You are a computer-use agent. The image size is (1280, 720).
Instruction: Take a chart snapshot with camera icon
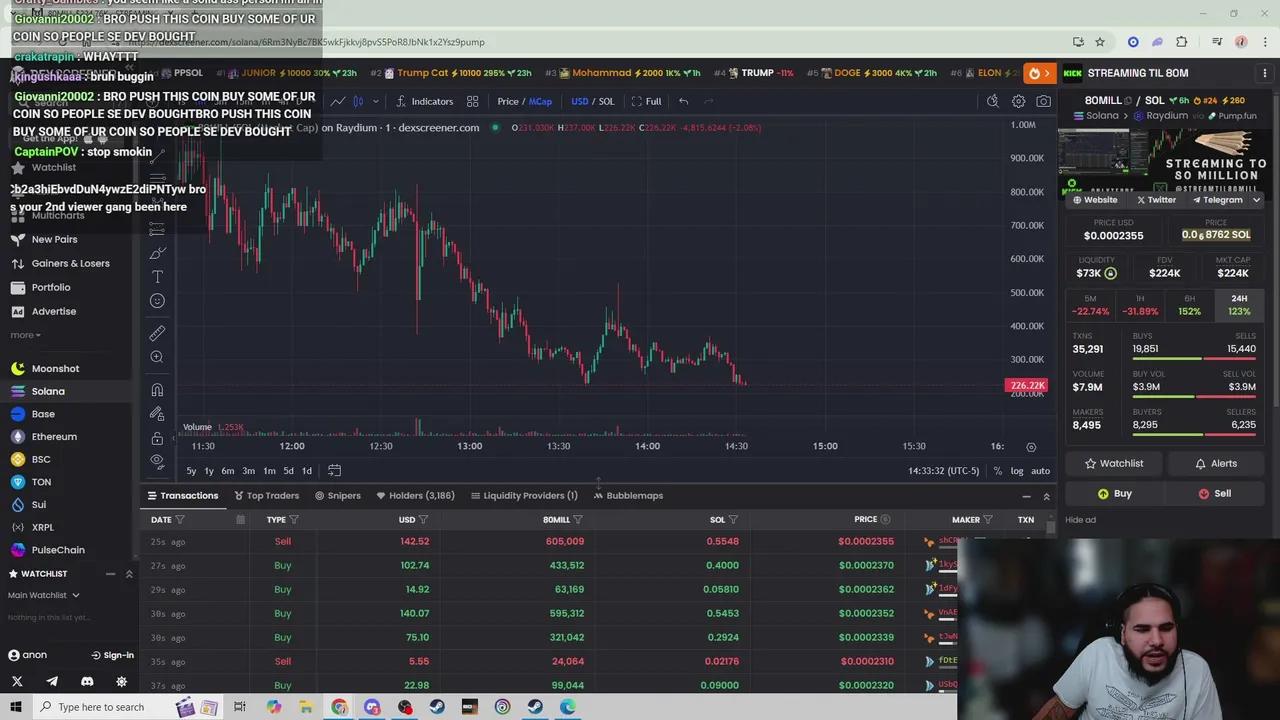[1043, 101]
